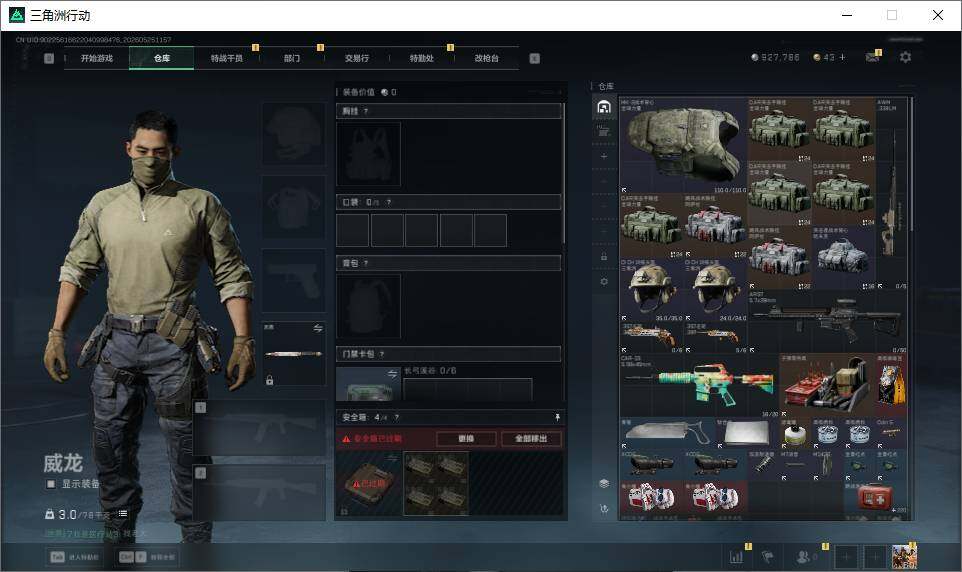Click the event banner thumbnail at bottom right
Image resolution: width=962 pixels, height=572 pixels.
tap(904, 557)
